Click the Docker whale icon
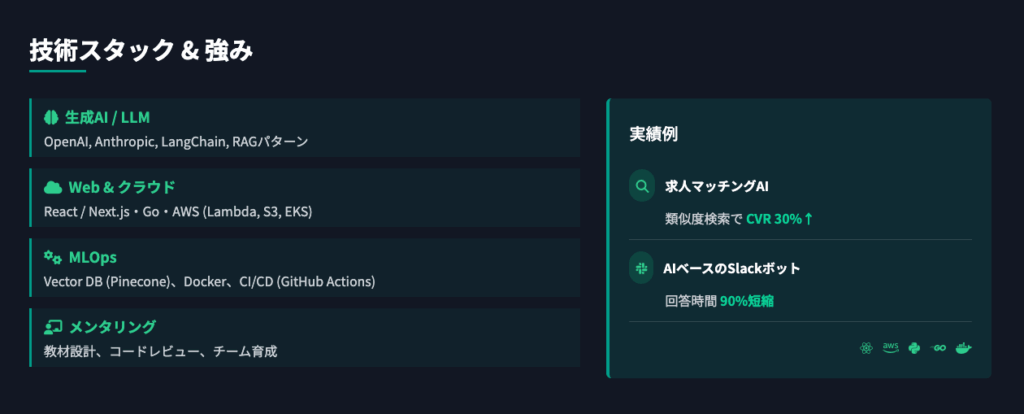The image size is (1024, 414). pyautogui.click(x=964, y=349)
